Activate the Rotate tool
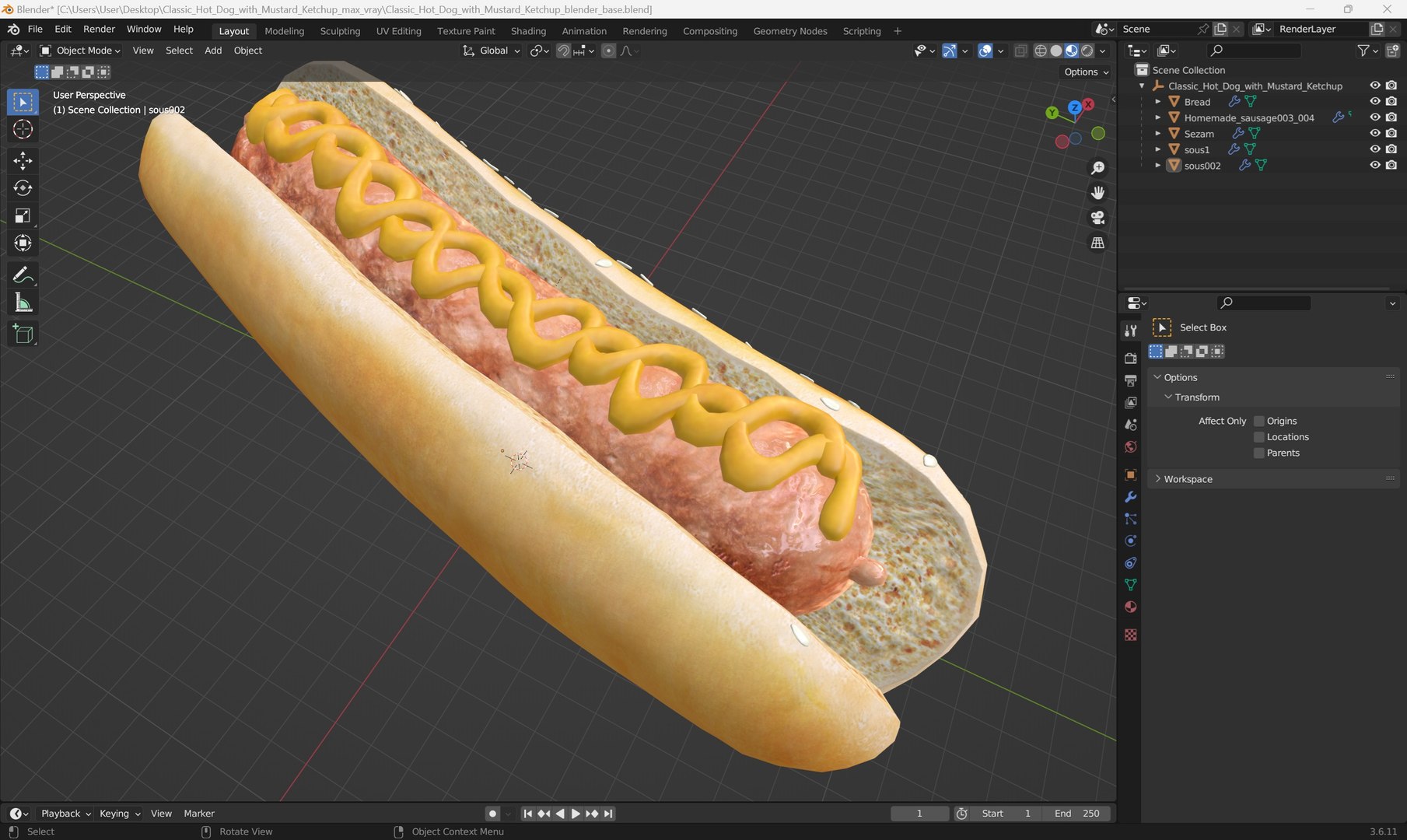 (x=23, y=188)
